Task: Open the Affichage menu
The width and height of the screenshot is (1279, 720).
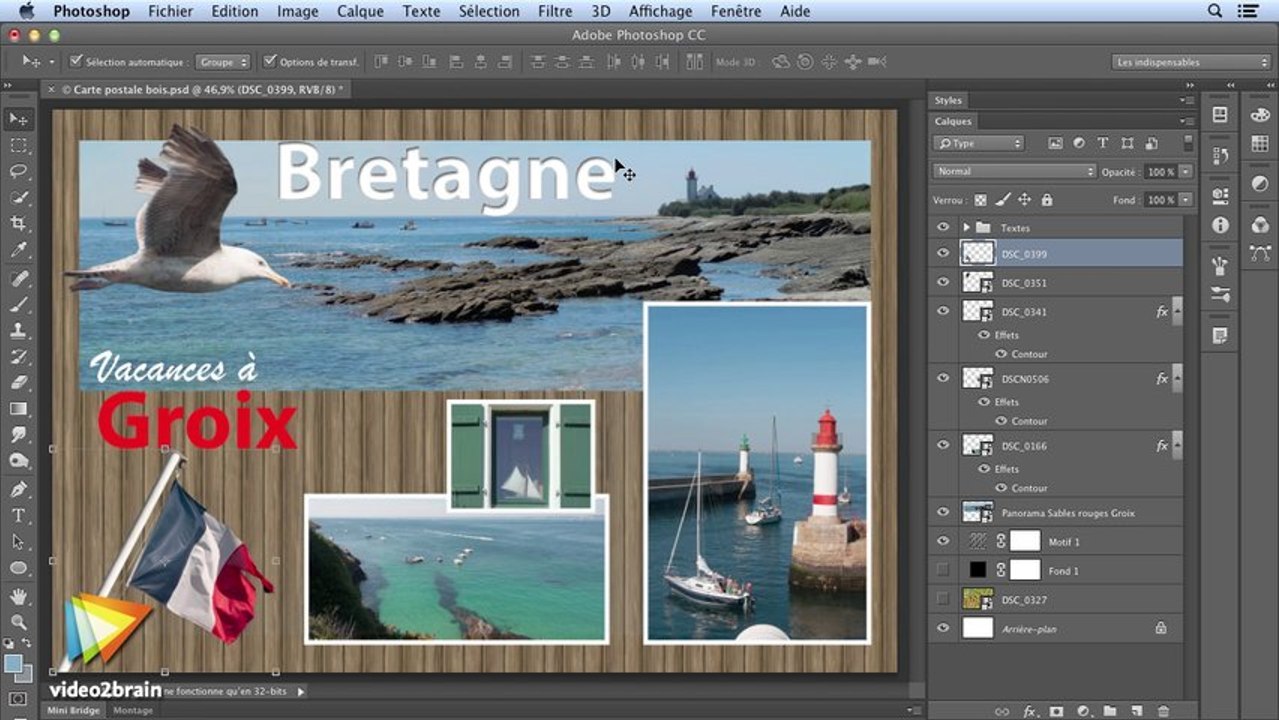Action: (661, 11)
